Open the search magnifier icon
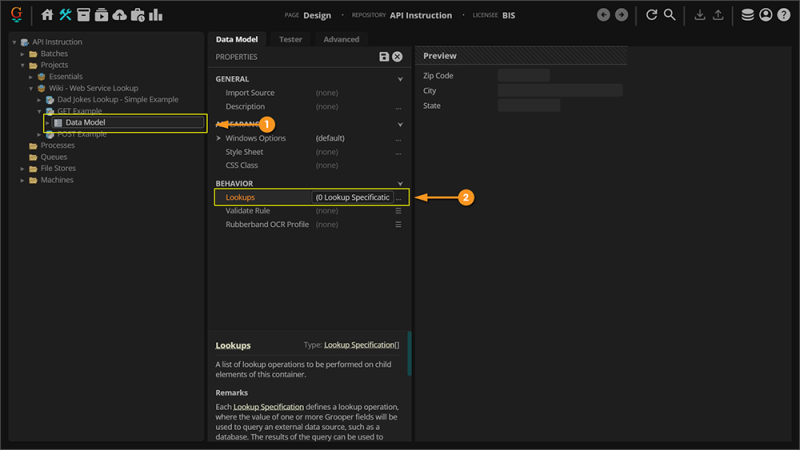The height and width of the screenshot is (450, 800). (x=670, y=15)
